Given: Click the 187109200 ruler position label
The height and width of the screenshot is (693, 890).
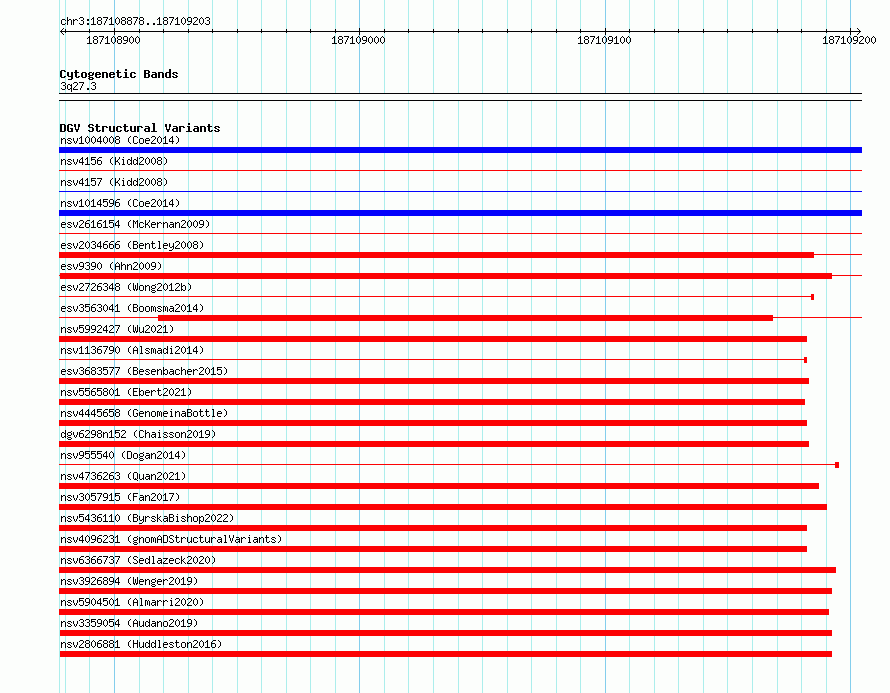Looking at the screenshot, I should (x=849, y=40).
